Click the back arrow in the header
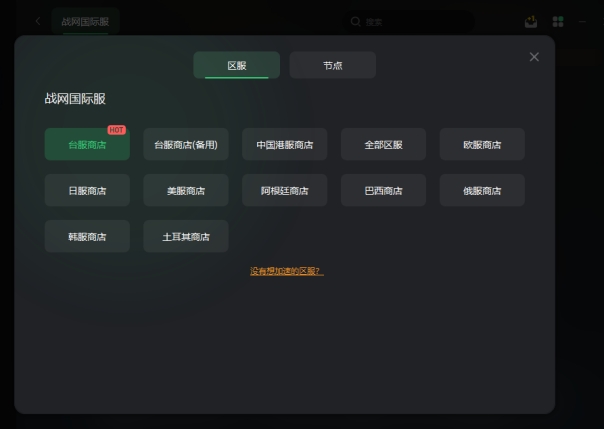 click(38, 21)
